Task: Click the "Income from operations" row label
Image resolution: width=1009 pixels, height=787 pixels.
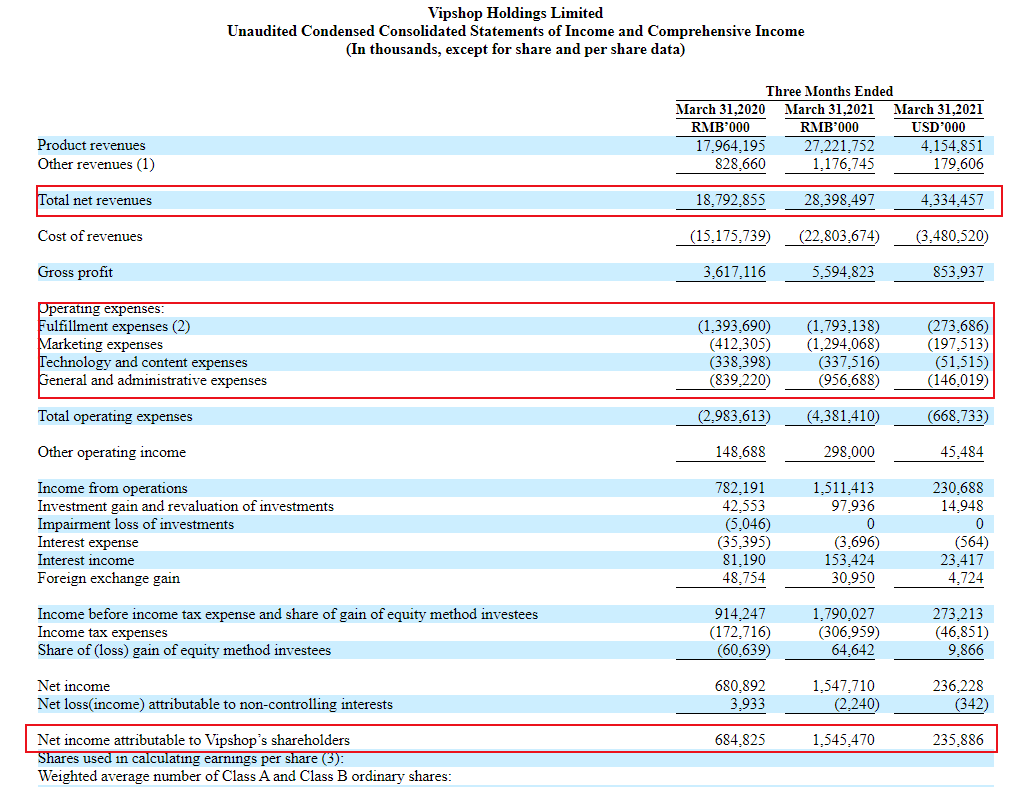Action: (x=113, y=488)
